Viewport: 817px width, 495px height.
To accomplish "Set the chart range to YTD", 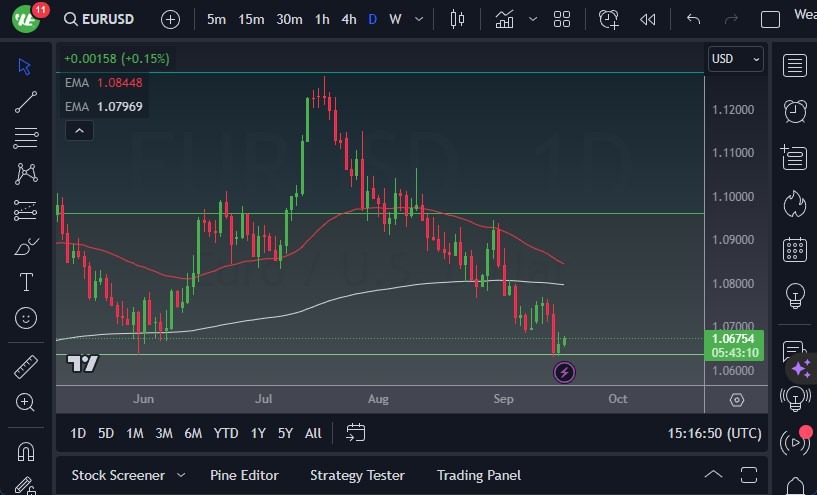I will click(226, 433).
